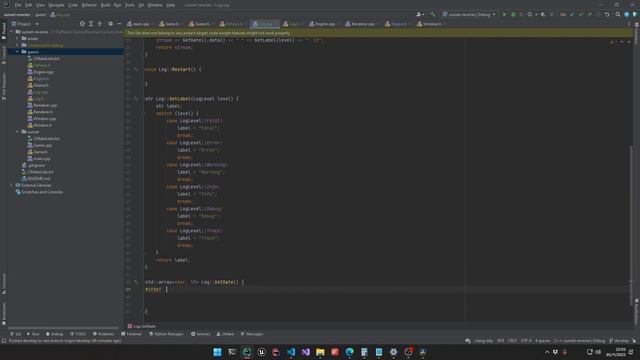This screenshot has width=640, height=360.
Task: Open the user account icon menu
Action: coord(420,14)
